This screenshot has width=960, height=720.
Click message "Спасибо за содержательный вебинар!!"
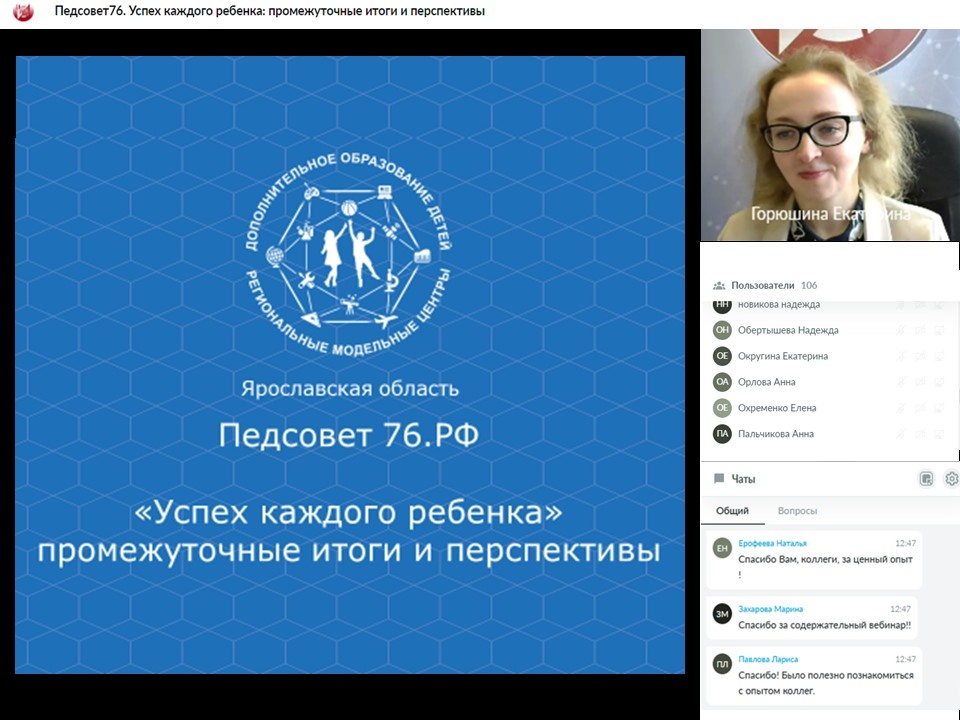tap(824, 625)
